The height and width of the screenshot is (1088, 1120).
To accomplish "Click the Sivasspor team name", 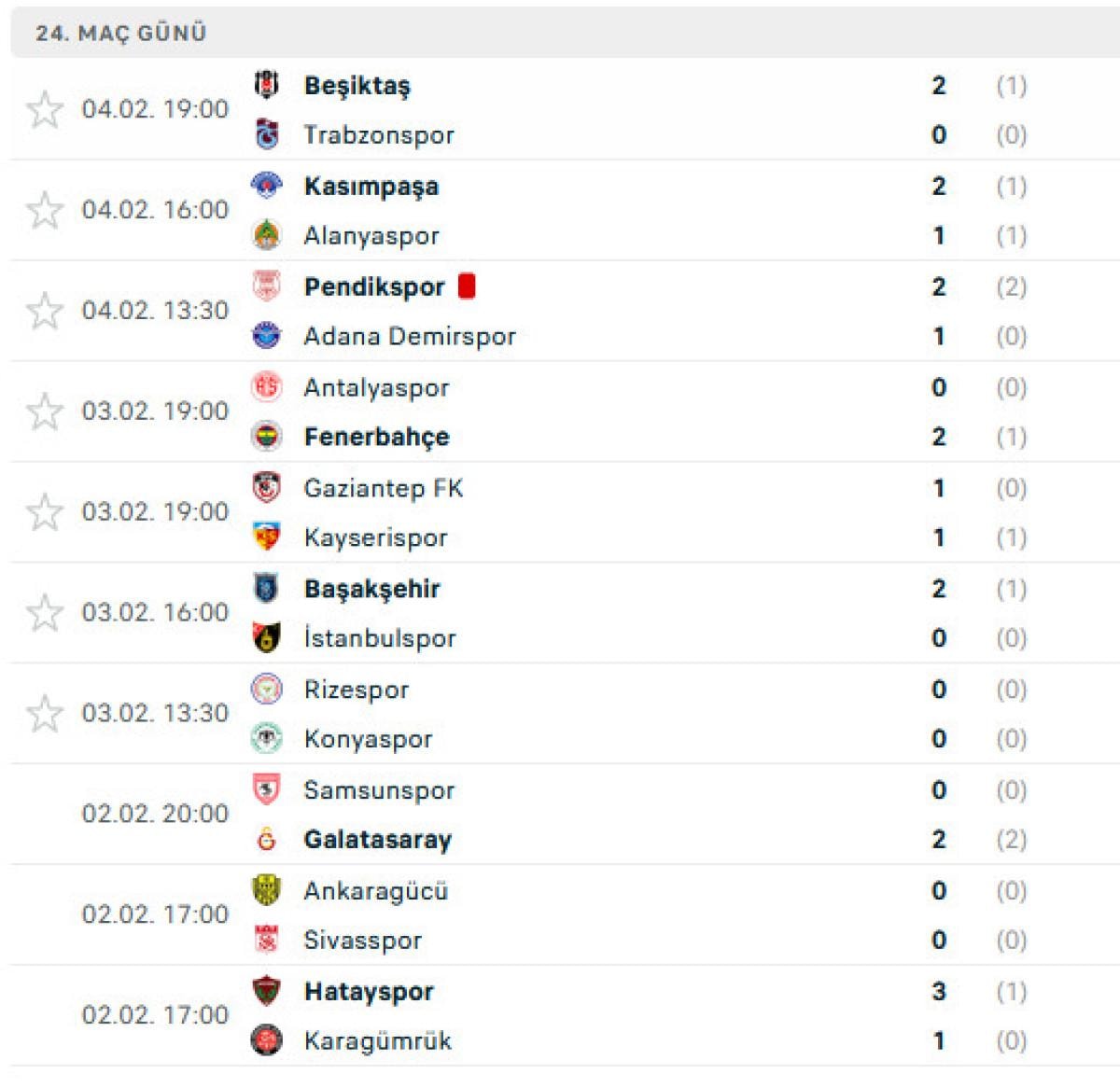I will [x=363, y=941].
